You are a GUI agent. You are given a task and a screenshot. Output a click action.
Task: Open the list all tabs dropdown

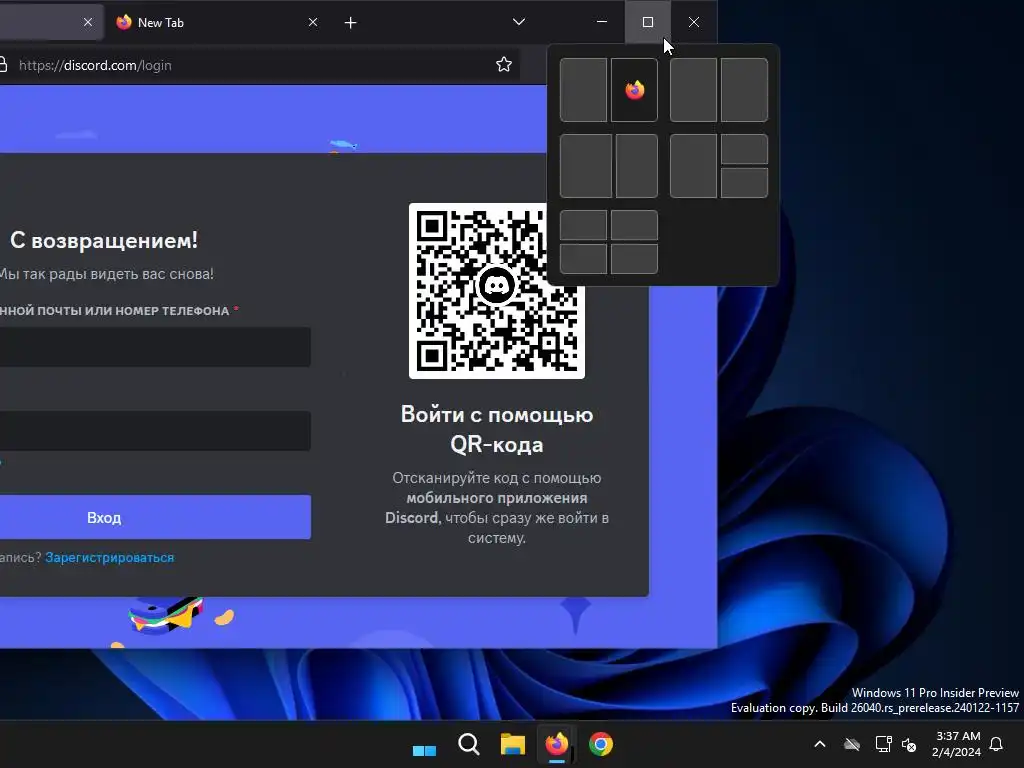(x=519, y=22)
